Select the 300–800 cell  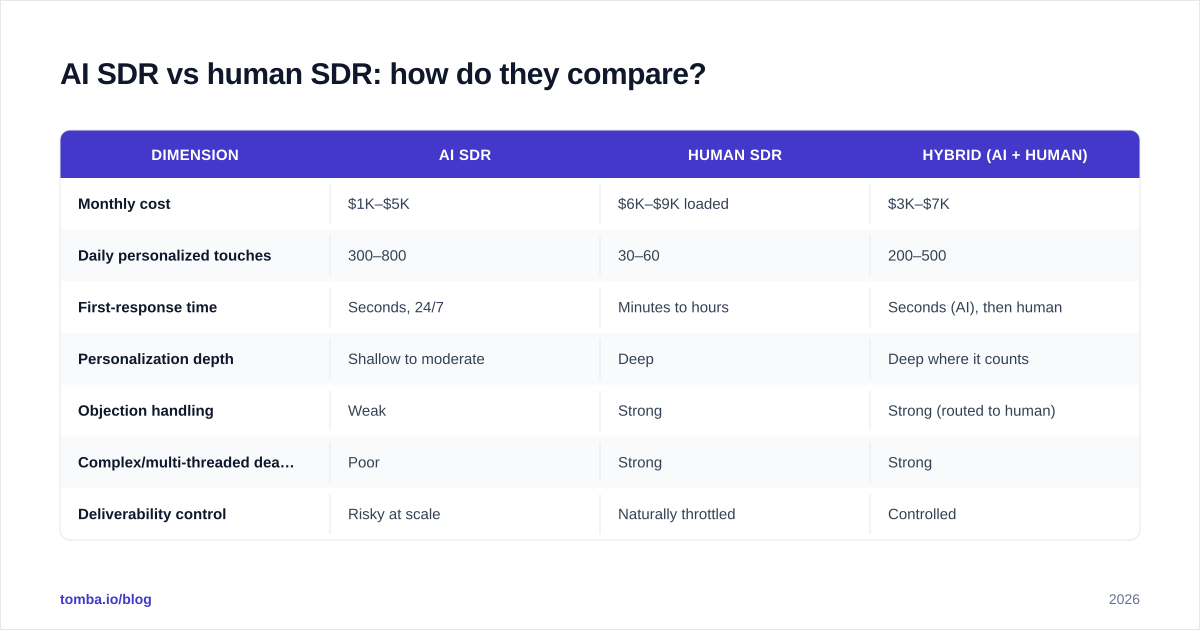point(465,256)
